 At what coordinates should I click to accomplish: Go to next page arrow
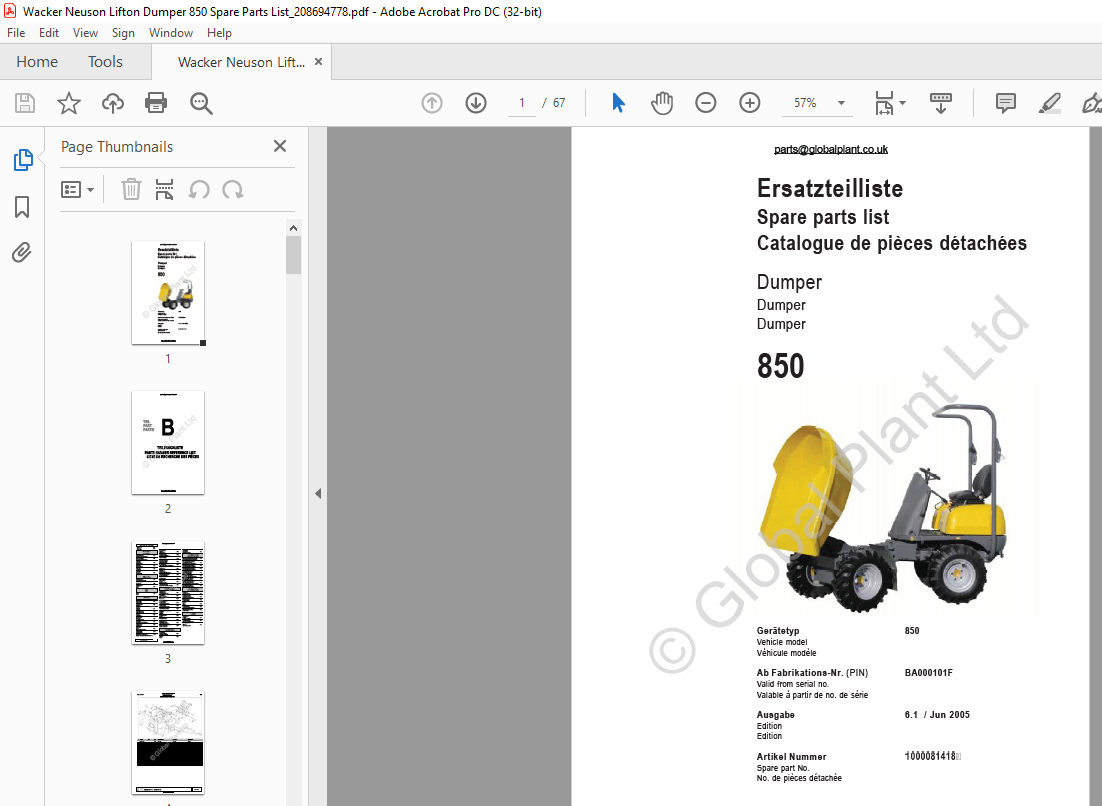[x=476, y=103]
